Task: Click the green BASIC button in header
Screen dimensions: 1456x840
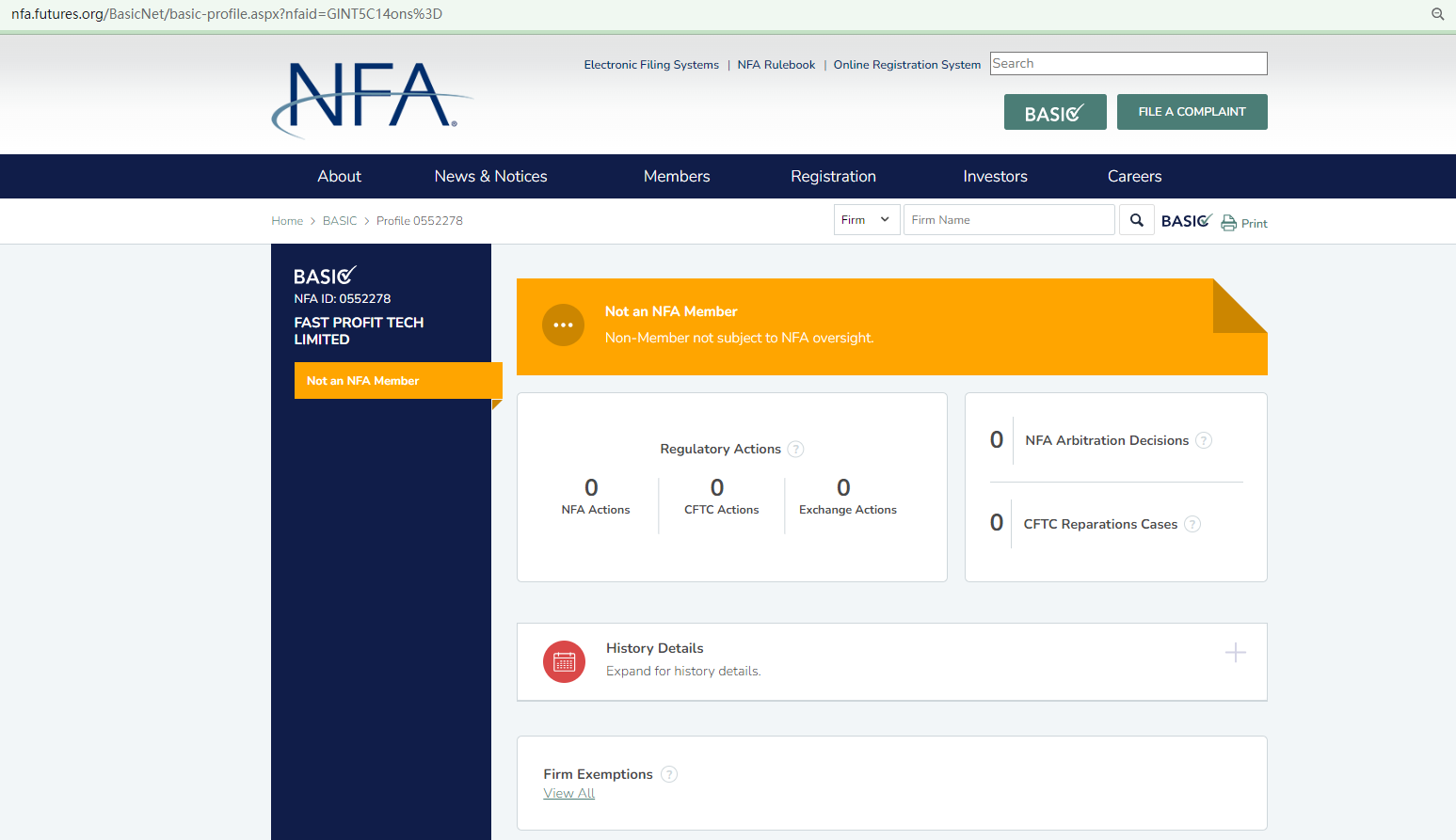Action: (x=1054, y=113)
